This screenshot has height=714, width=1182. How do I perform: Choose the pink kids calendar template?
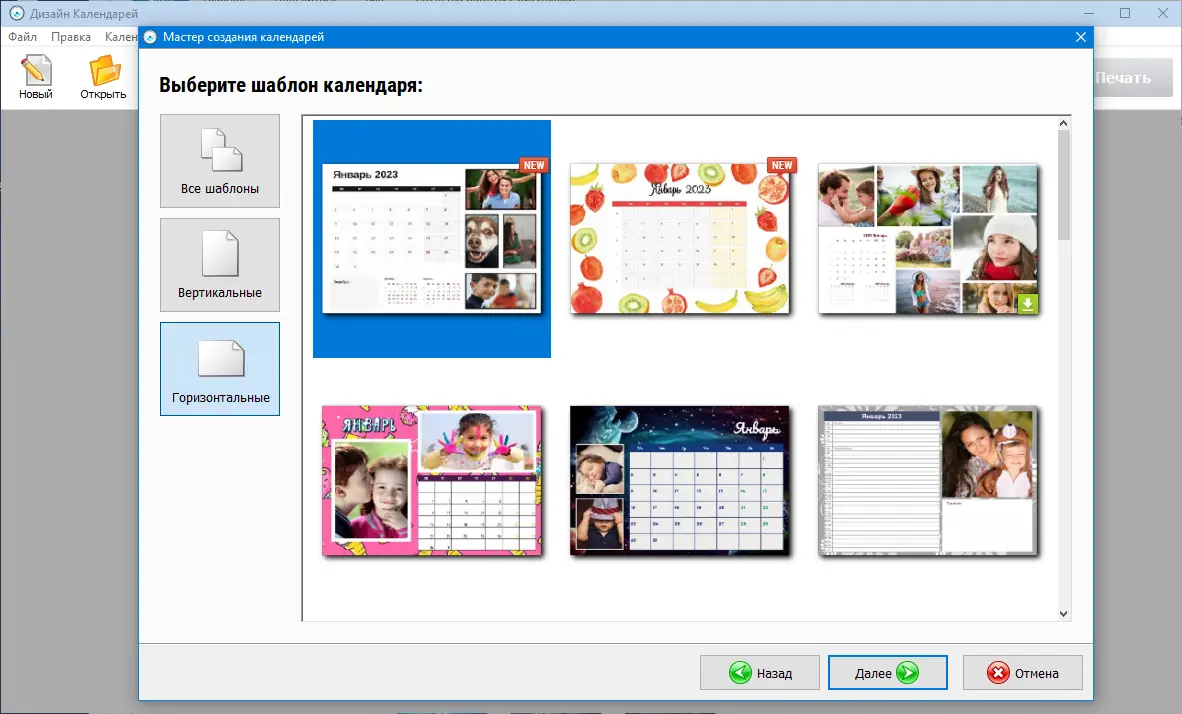click(431, 481)
